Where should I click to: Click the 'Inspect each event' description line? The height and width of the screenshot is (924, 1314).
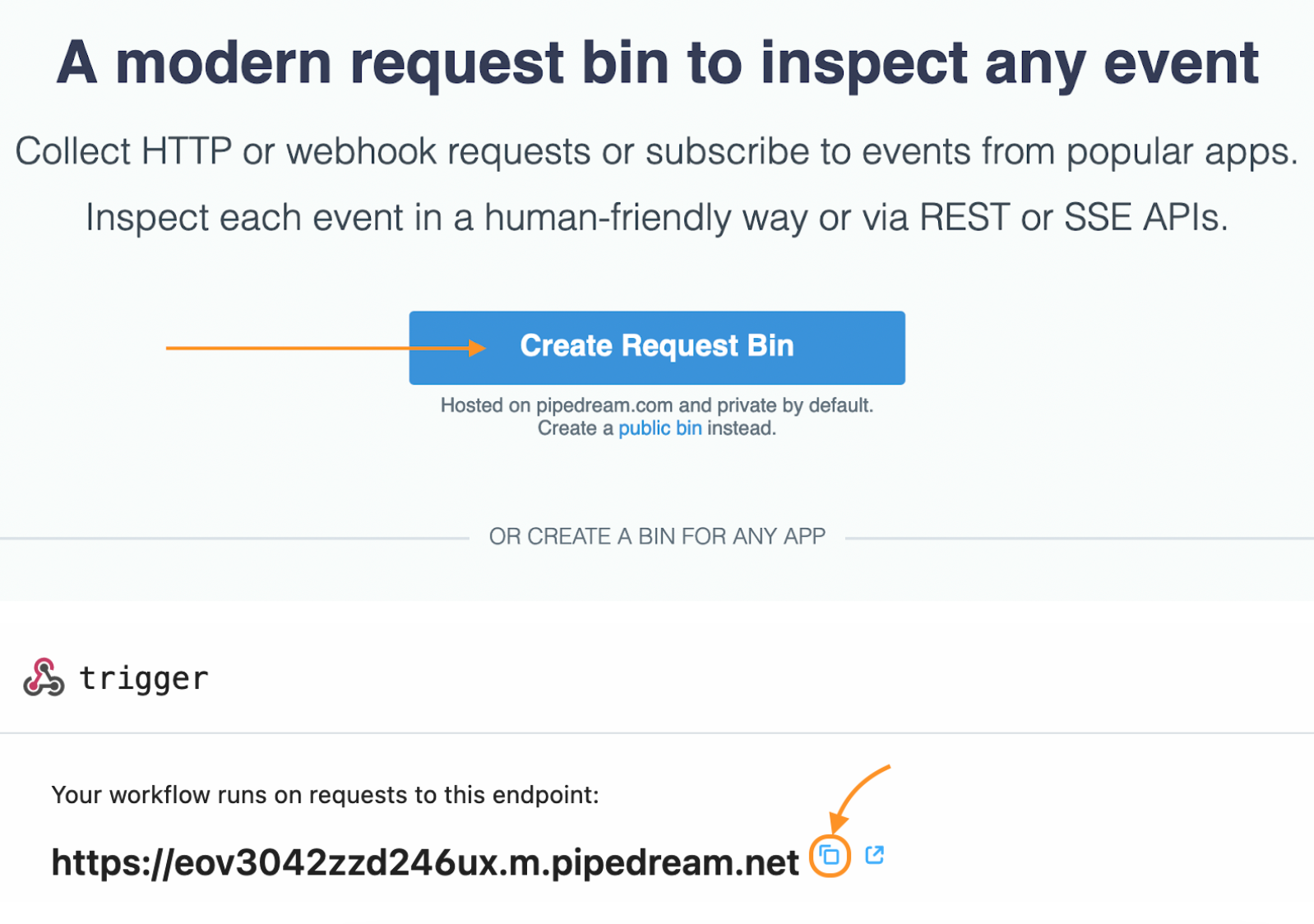point(656,218)
